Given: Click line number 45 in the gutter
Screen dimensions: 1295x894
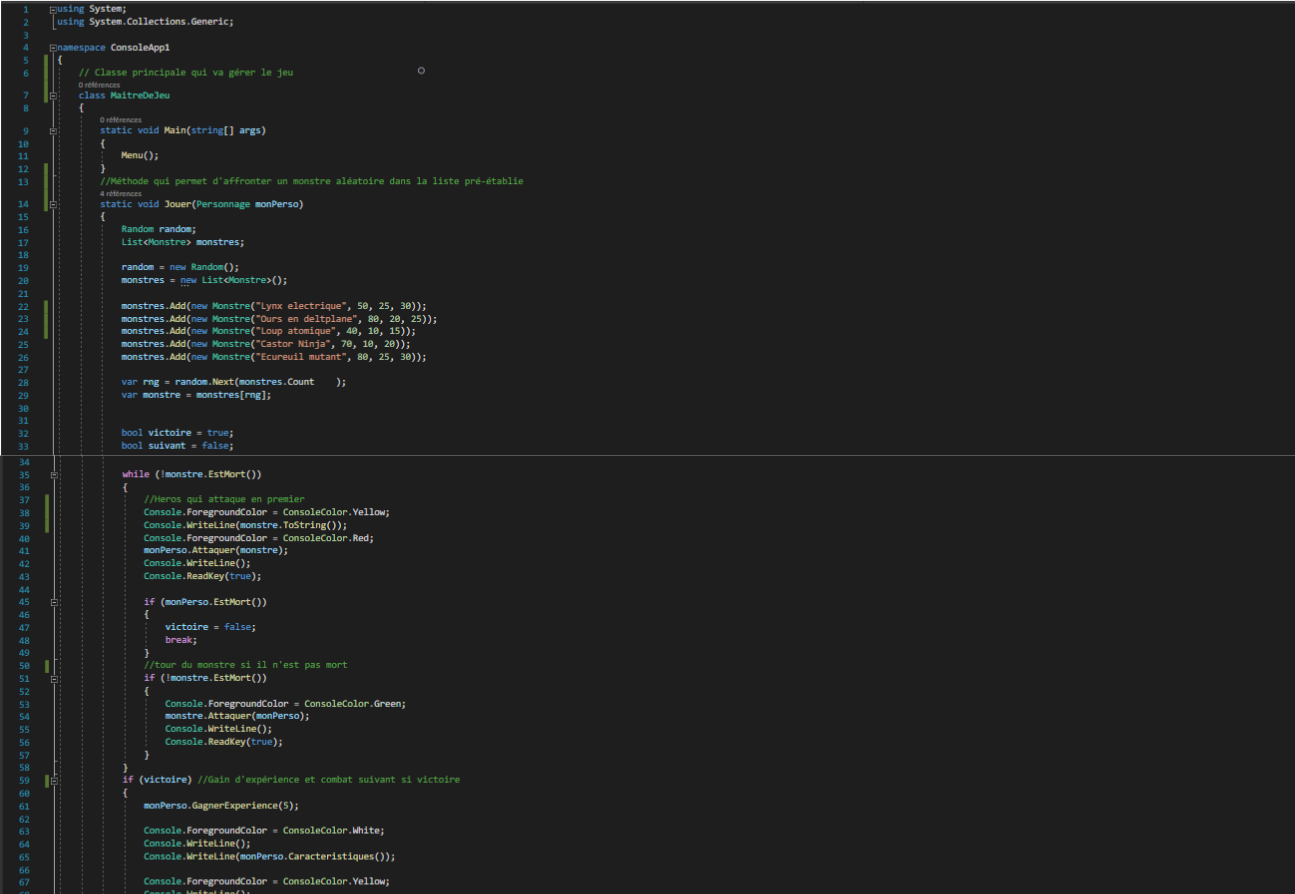Looking at the screenshot, I should coord(22,601).
